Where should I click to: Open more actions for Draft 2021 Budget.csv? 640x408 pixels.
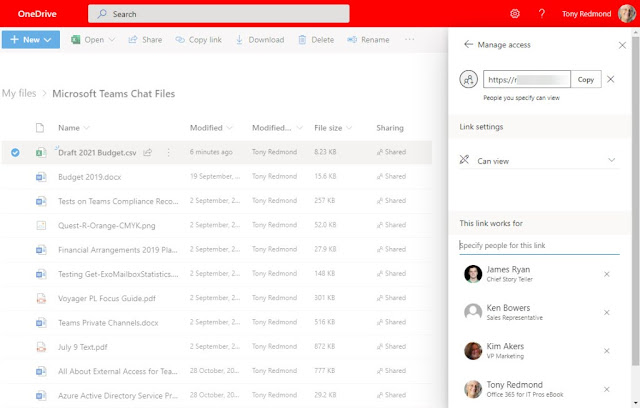[169, 153]
